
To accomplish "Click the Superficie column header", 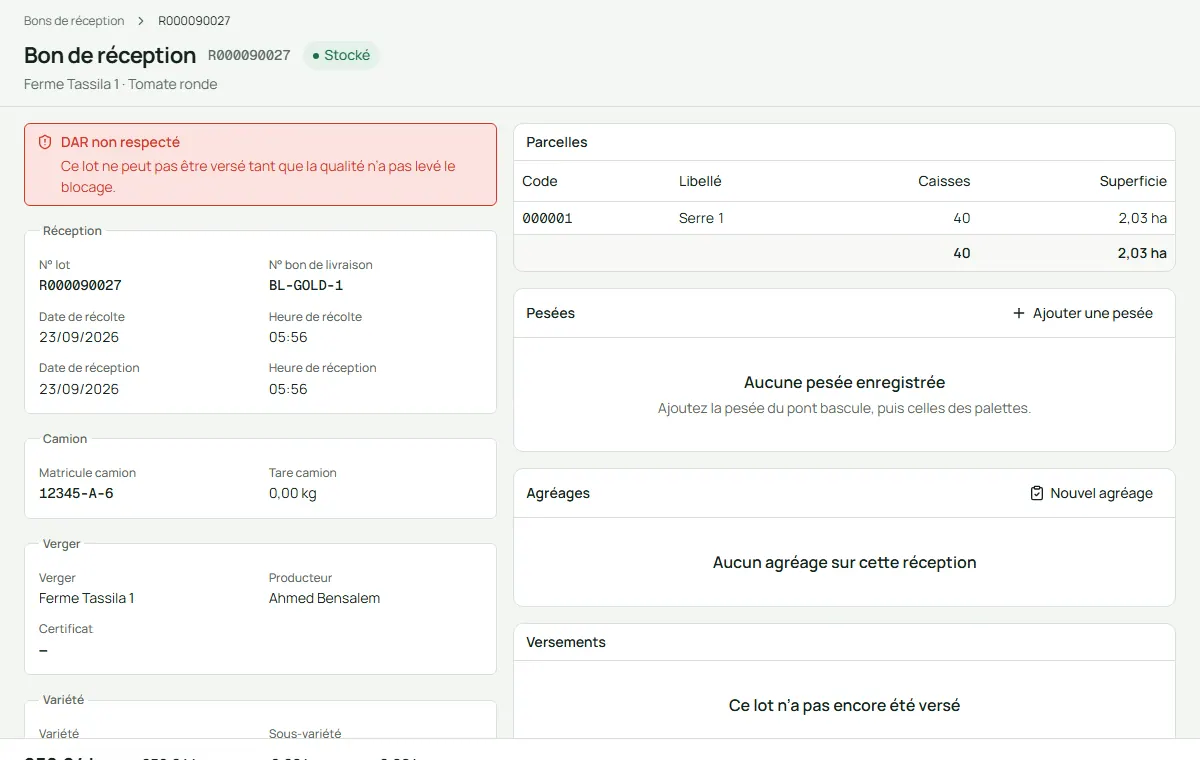I will pyautogui.click(x=1133, y=181).
